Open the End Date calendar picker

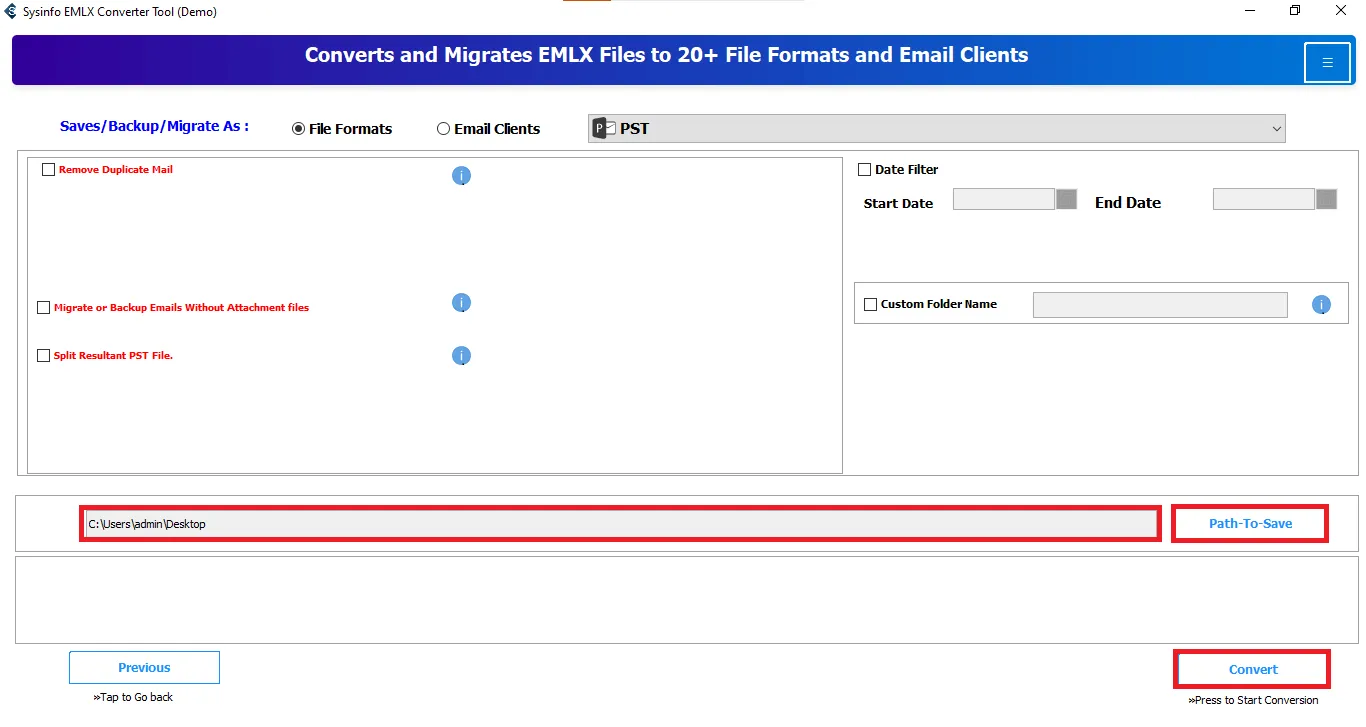tap(1327, 199)
